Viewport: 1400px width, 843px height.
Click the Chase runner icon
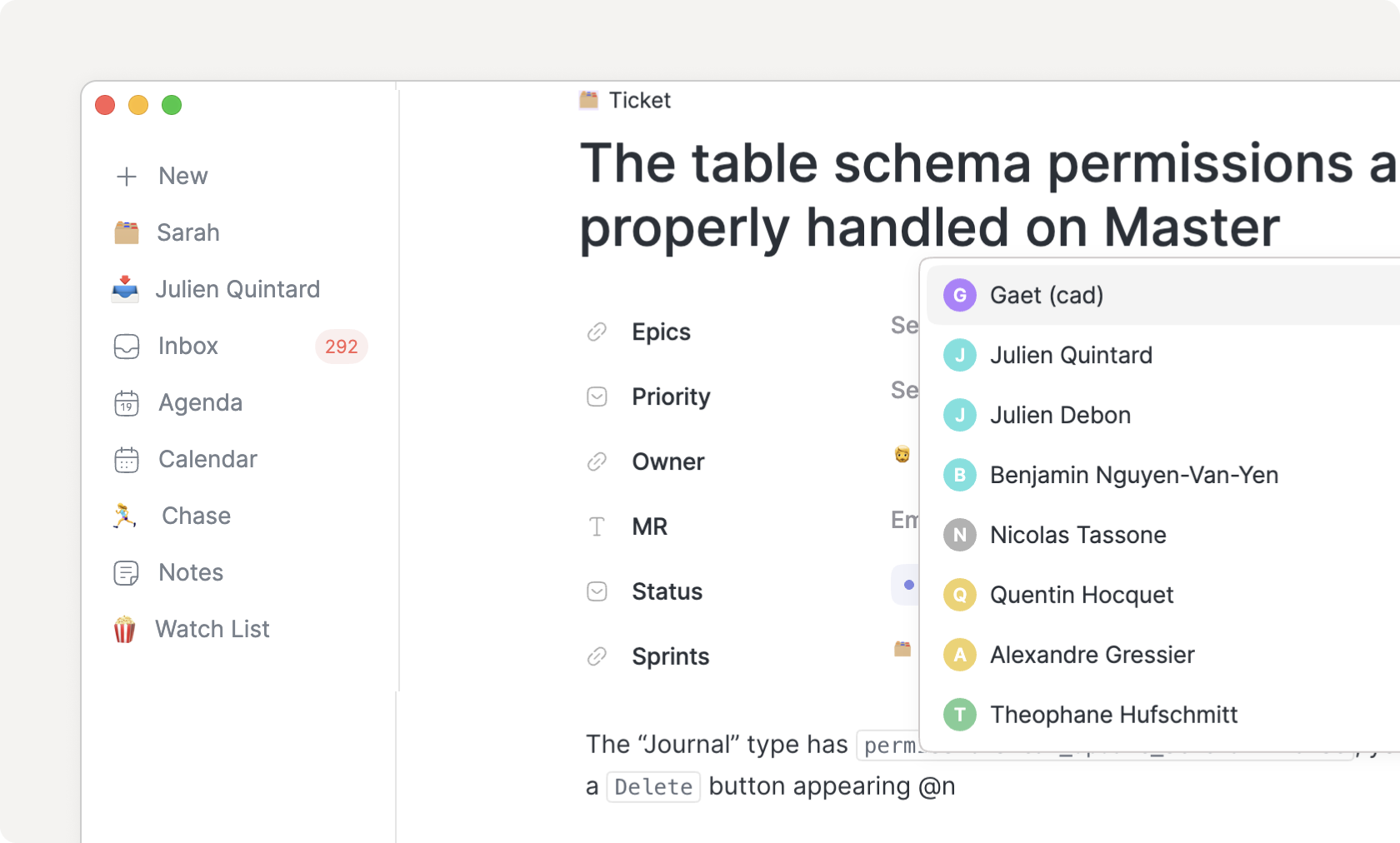pos(125,516)
